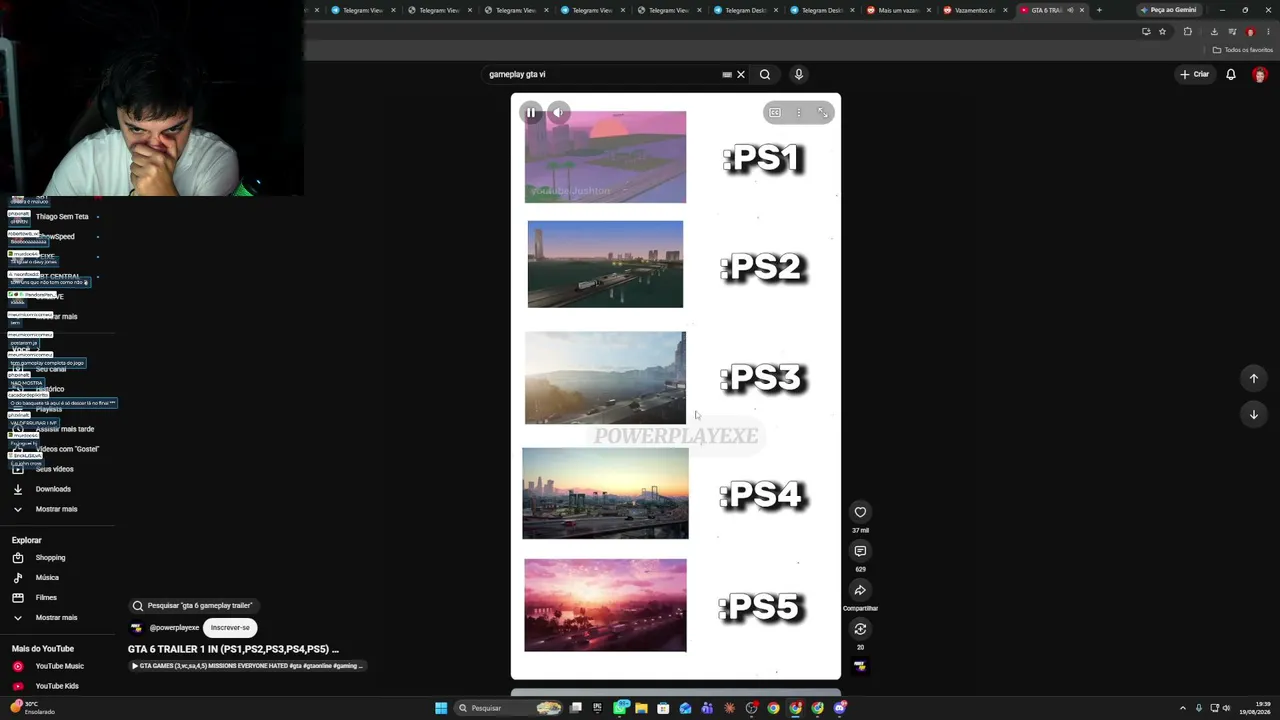Subscribe with the Inscrever-se button
Image resolution: width=1280 pixels, height=720 pixels.
click(230, 627)
